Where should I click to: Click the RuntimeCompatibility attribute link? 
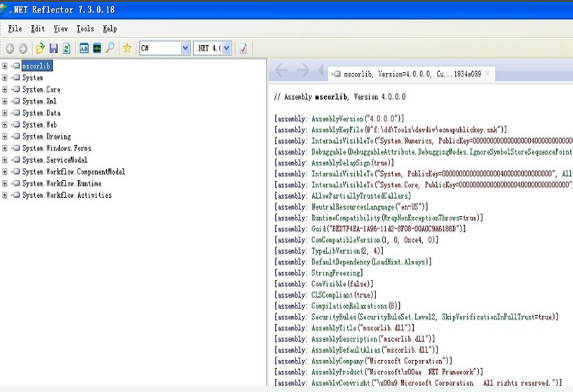pyautogui.click(x=346, y=218)
